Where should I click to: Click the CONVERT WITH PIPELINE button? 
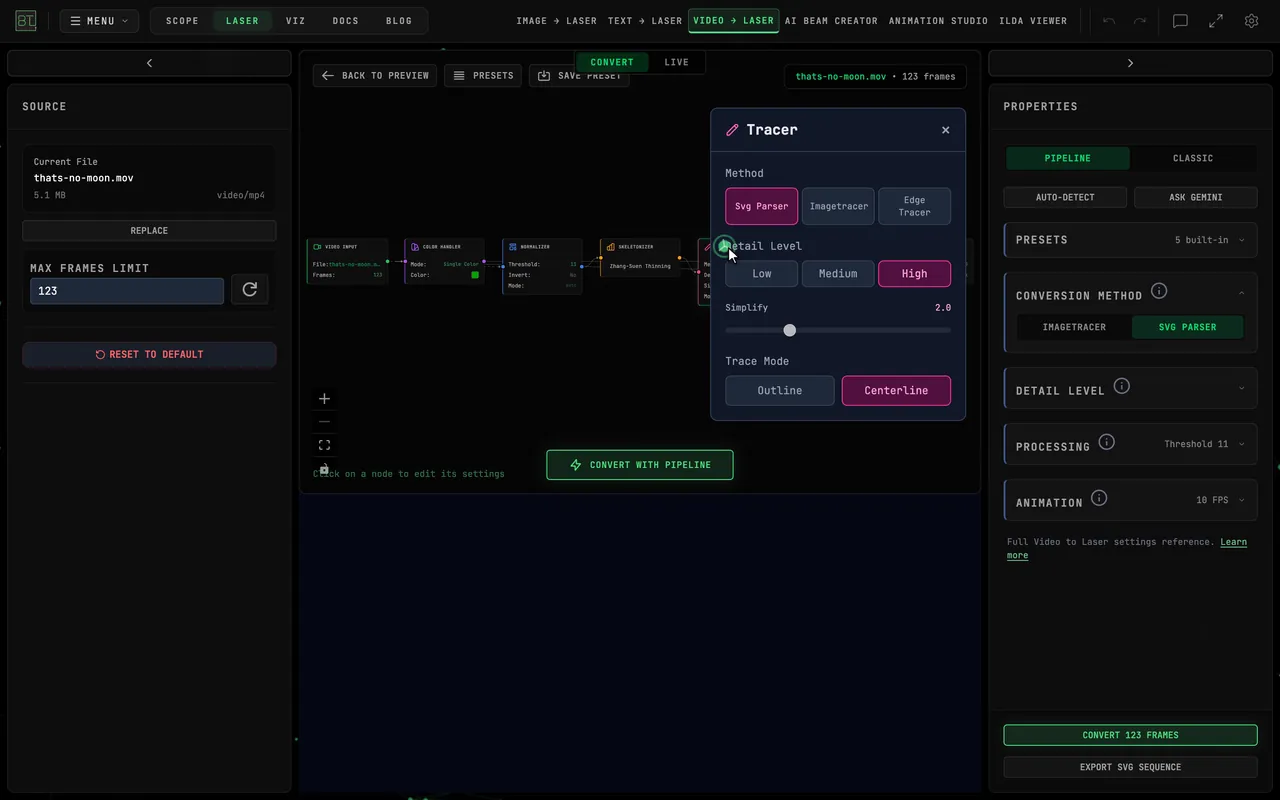click(640, 465)
